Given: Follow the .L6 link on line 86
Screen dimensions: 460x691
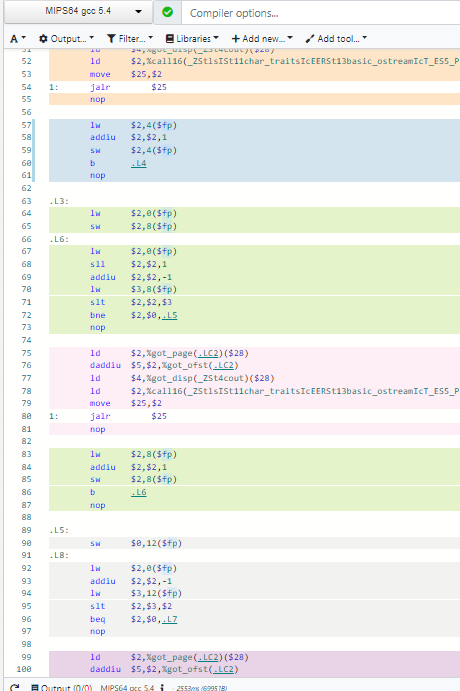Looking at the screenshot, I should [x=138, y=493].
